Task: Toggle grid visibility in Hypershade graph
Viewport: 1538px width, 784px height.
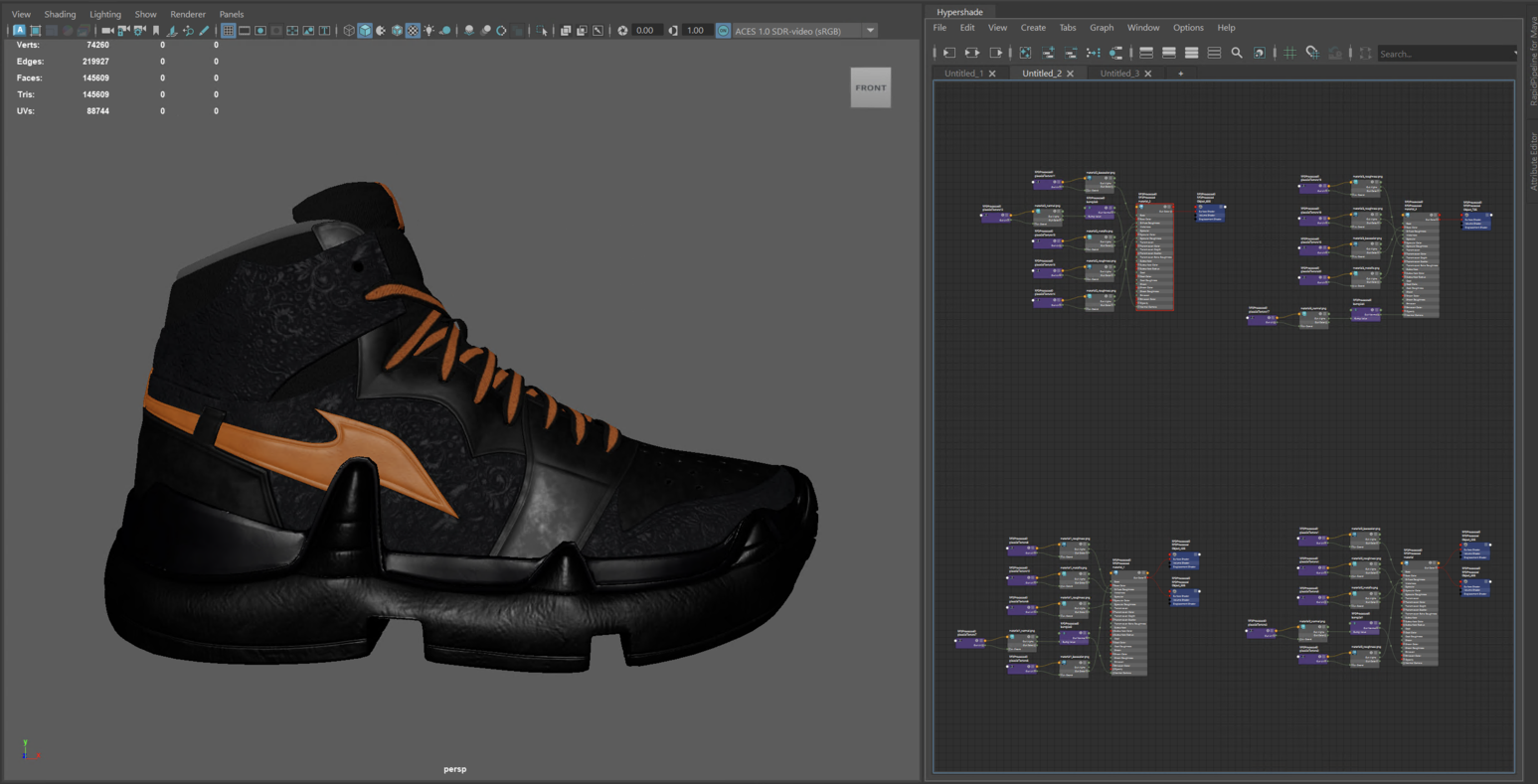Action: (x=1289, y=53)
